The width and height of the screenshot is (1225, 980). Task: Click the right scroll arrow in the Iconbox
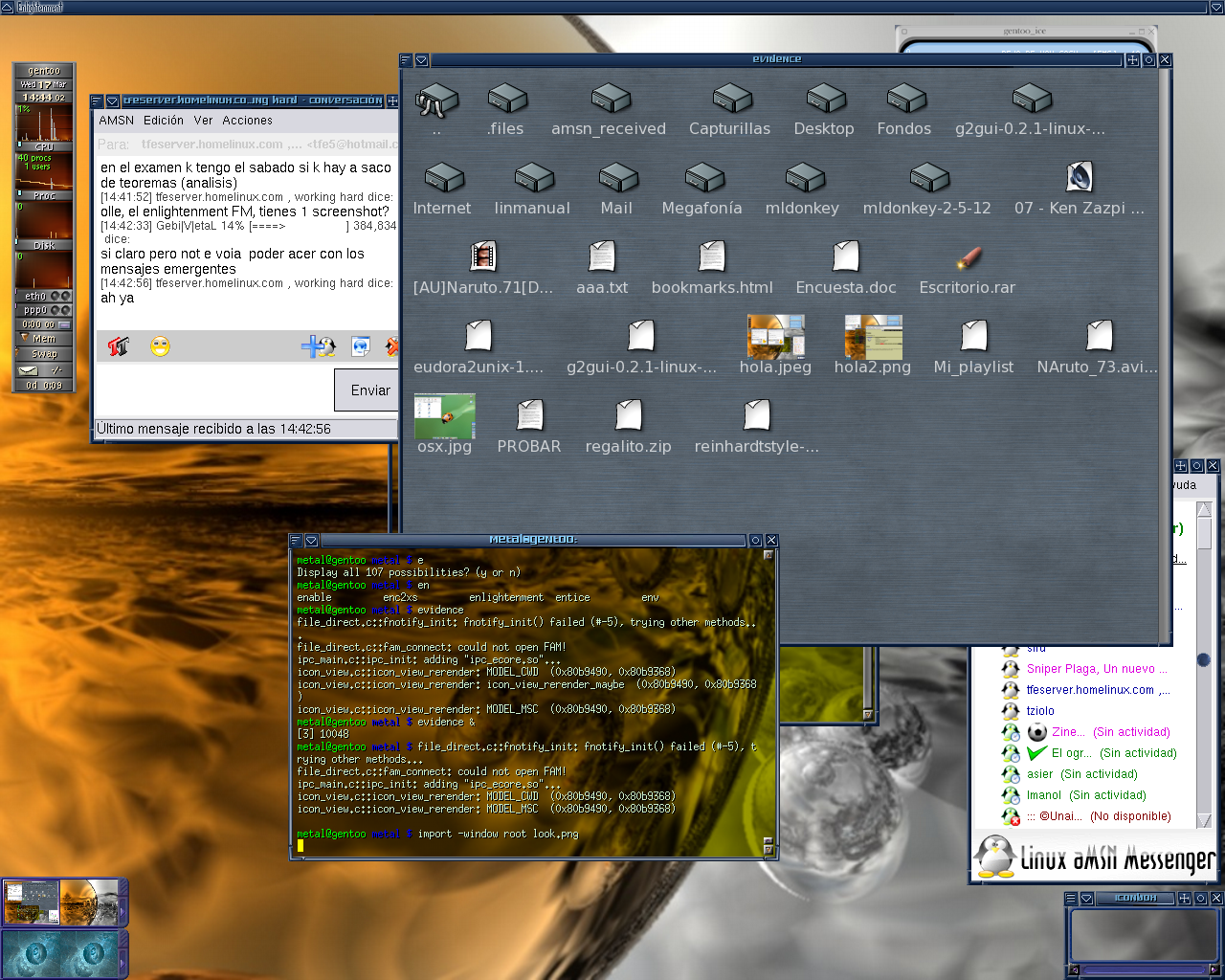pos(1215,970)
